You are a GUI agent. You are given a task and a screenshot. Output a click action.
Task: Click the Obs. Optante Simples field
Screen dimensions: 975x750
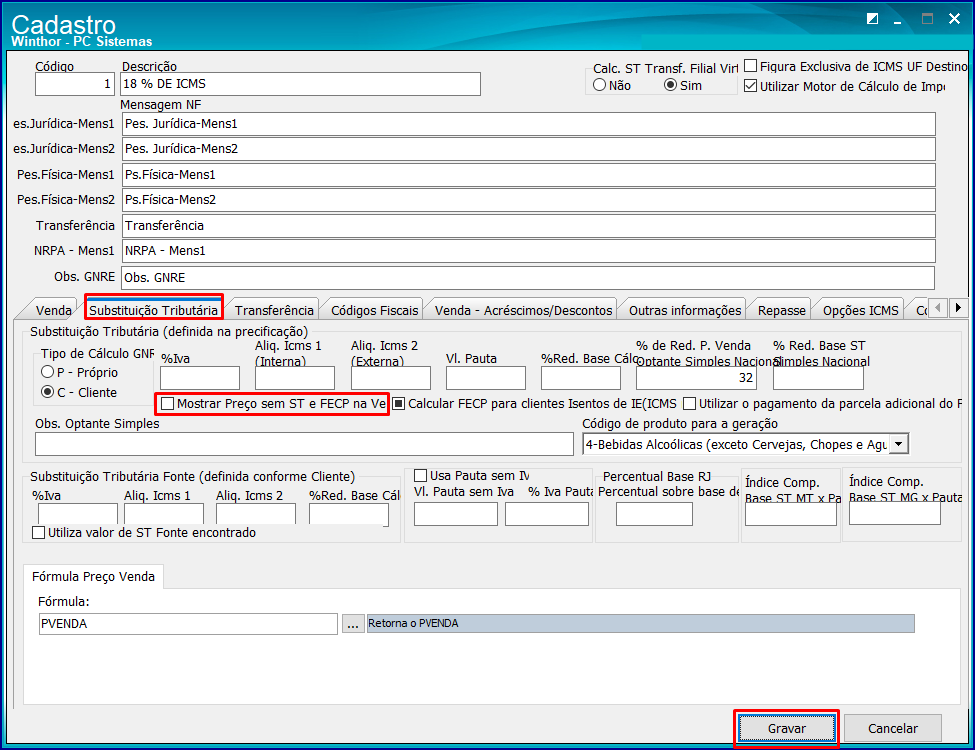[304, 444]
